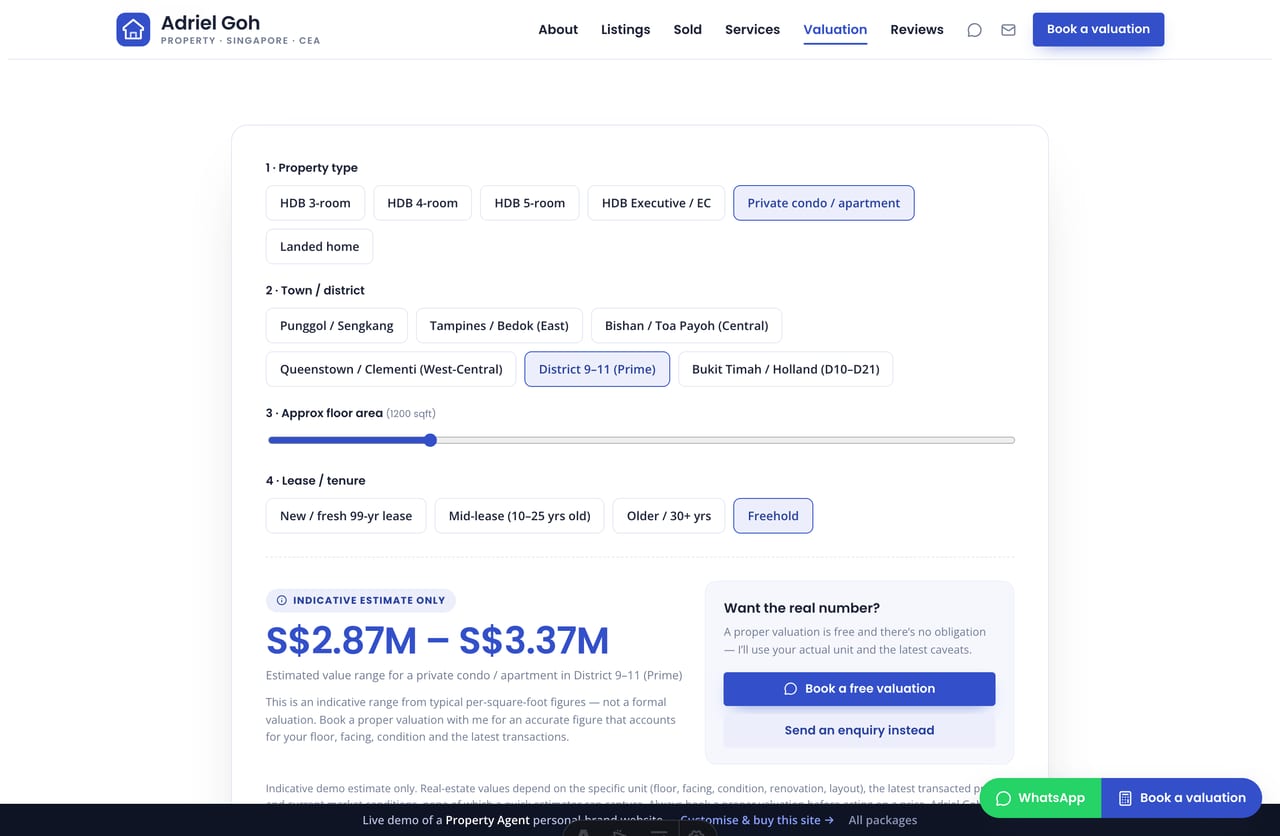Select HDB 5-room property type
The height and width of the screenshot is (836, 1280).
click(x=529, y=203)
